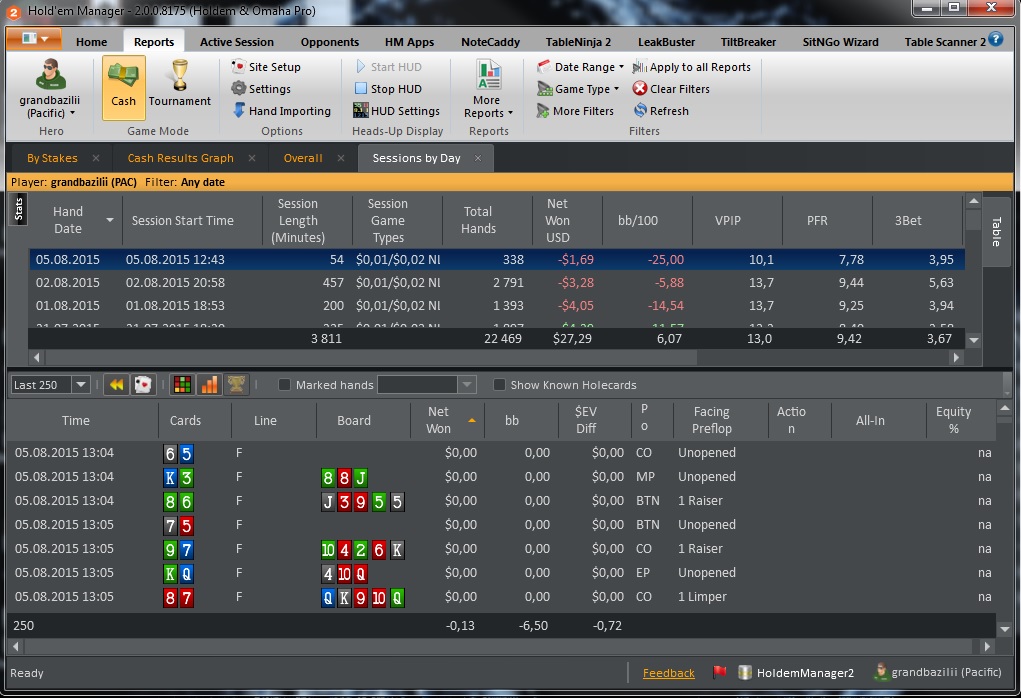Select Cash game mode
1021x698 pixels.
pos(123,87)
